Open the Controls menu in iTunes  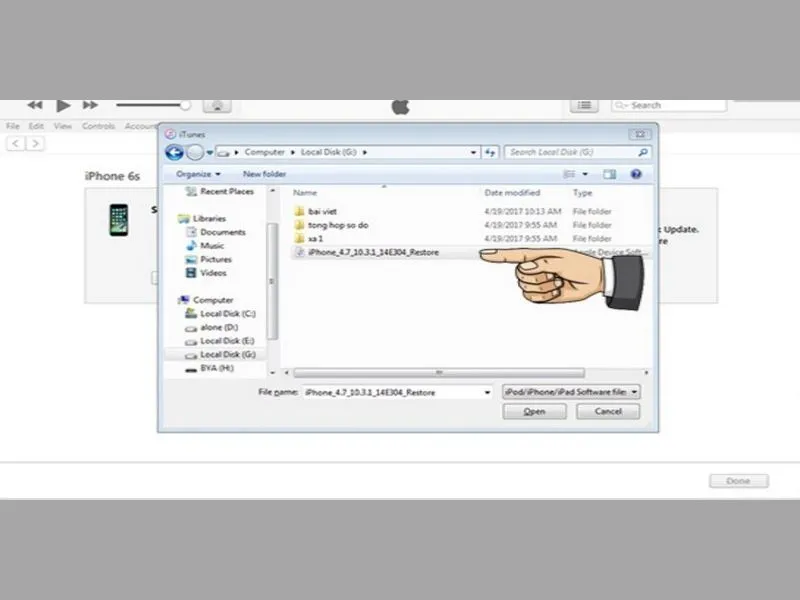pyautogui.click(x=98, y=126)
